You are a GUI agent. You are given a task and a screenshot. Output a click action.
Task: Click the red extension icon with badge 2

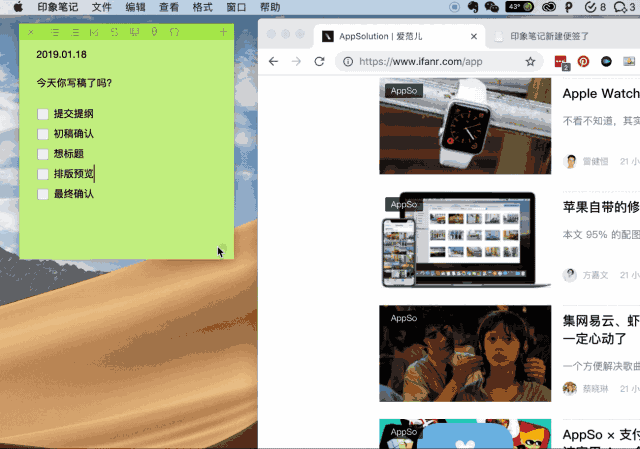pyautogui.click(x=562, y=62)
